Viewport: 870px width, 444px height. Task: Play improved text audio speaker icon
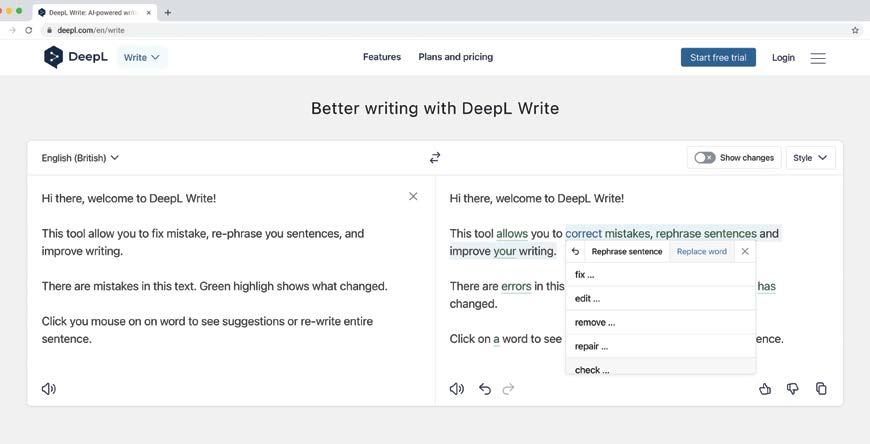pyautogui.click(x=457, y=389)
